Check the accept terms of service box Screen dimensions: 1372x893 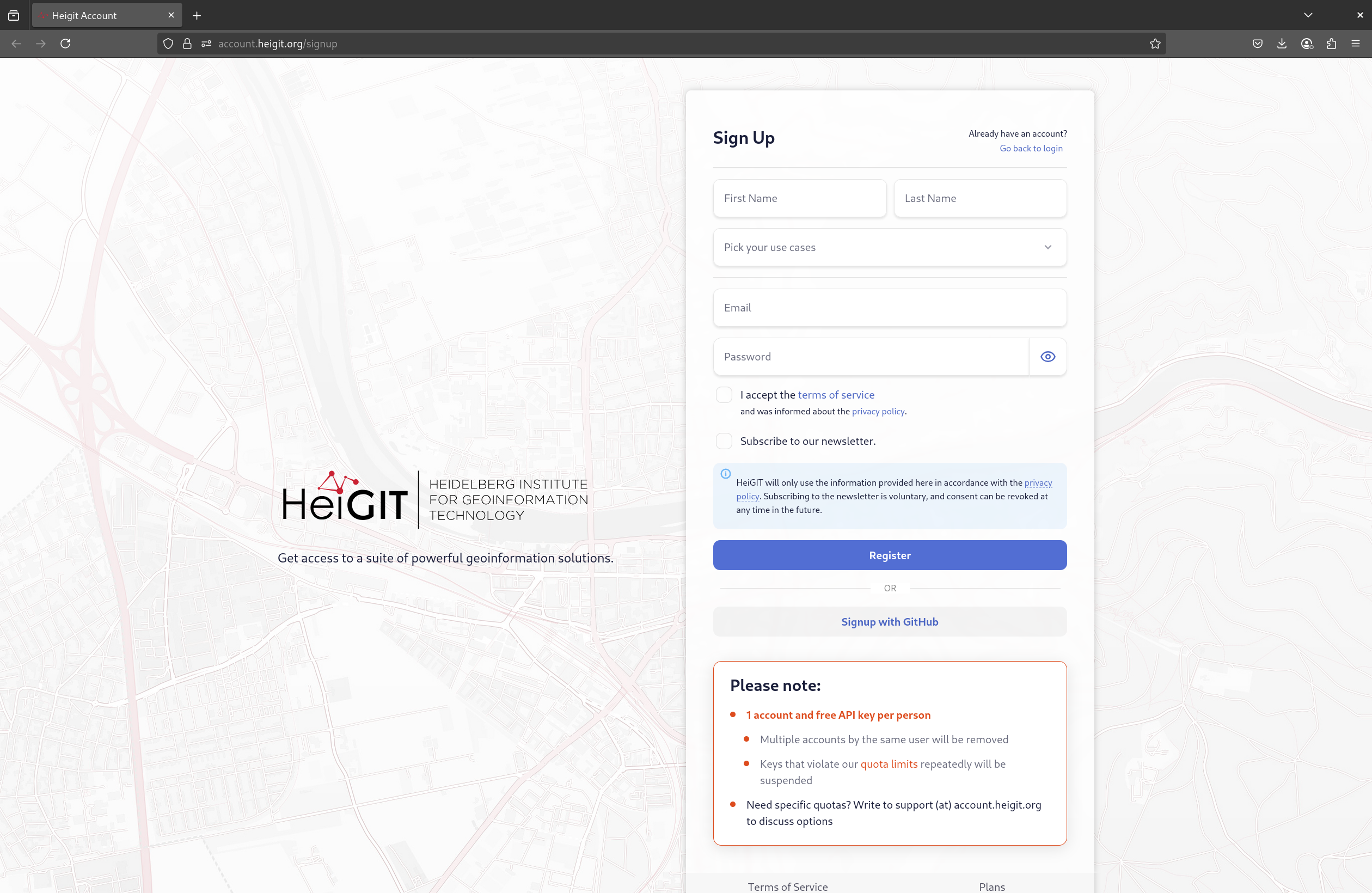coord(724,395)
